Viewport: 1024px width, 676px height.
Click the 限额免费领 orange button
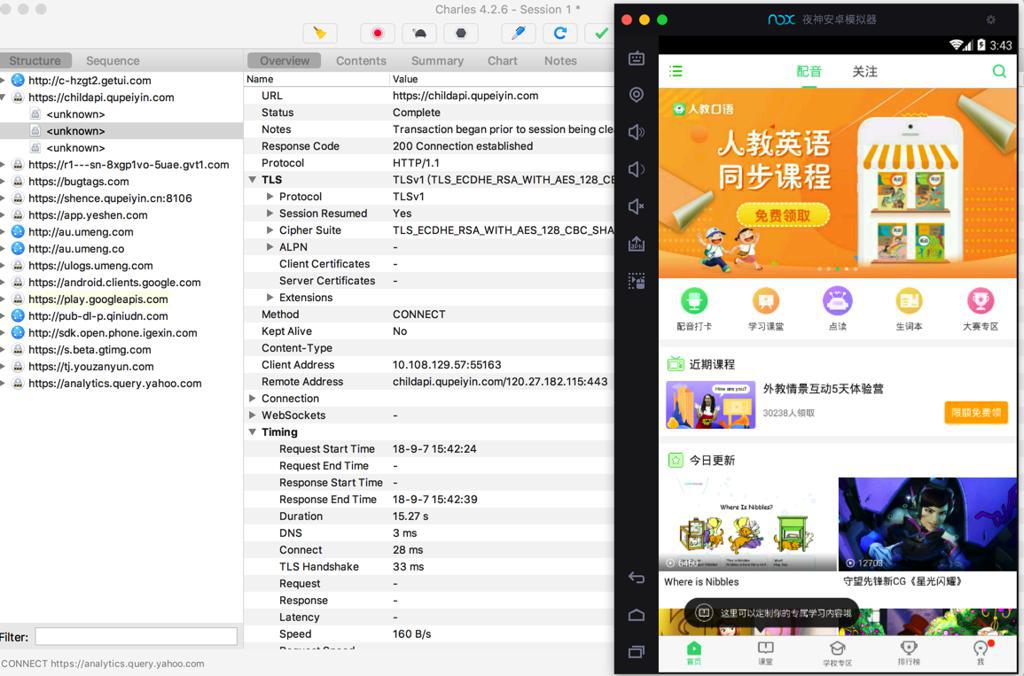[976, 412]
